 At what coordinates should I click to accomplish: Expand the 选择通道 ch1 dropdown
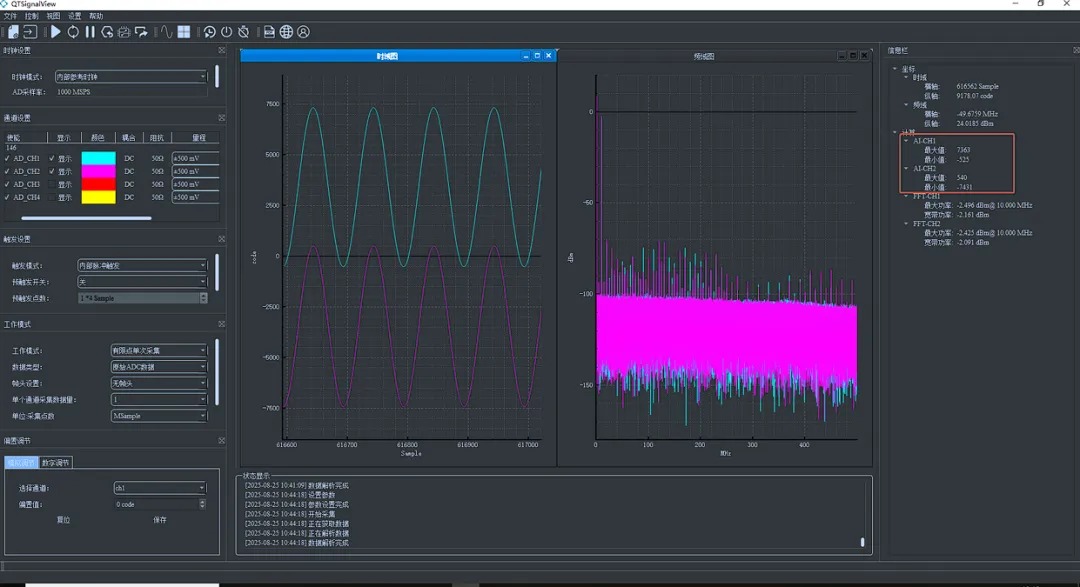(159, 488)
